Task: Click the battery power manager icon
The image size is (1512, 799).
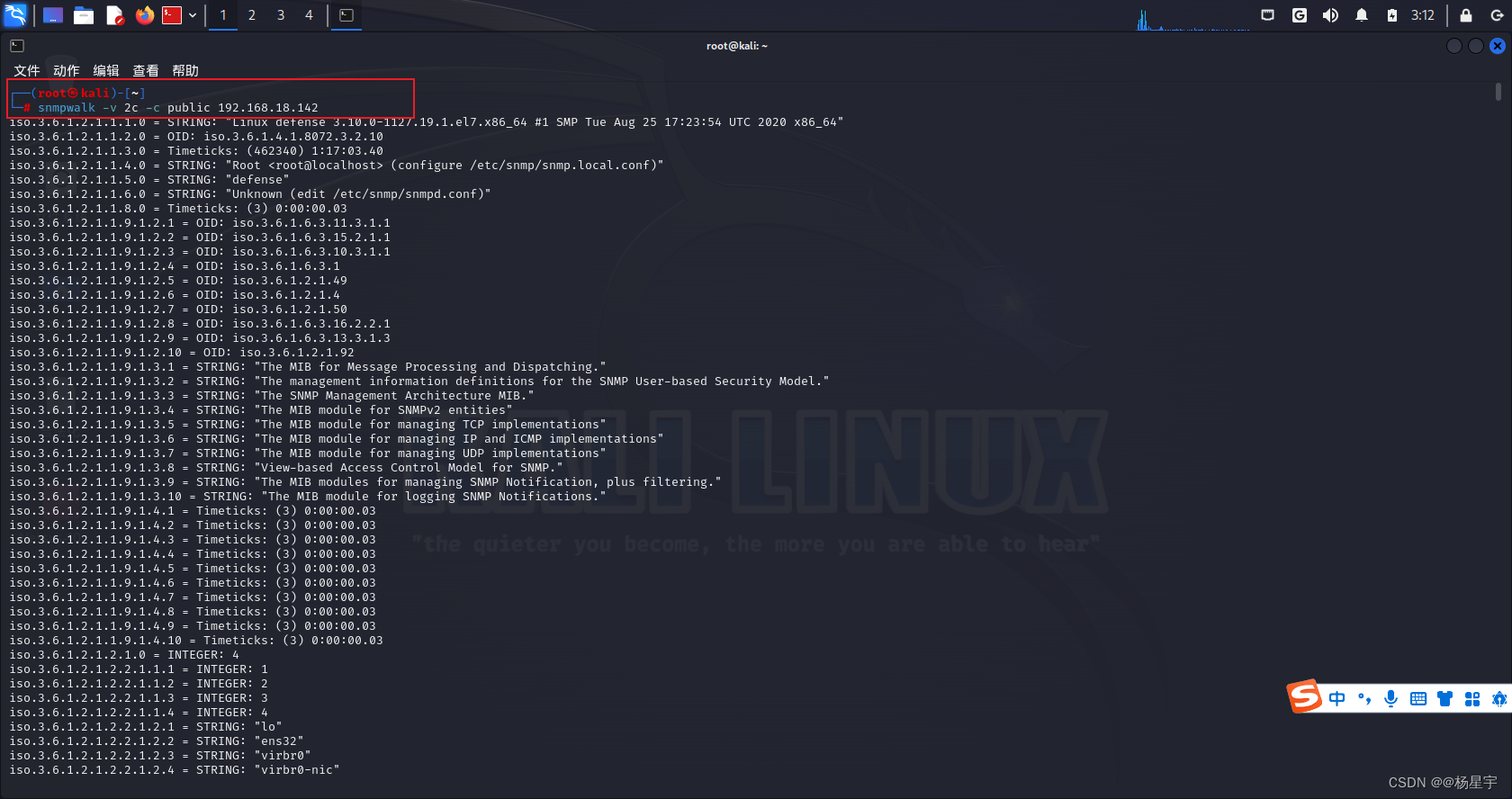Action: (x=1392, y=15)
